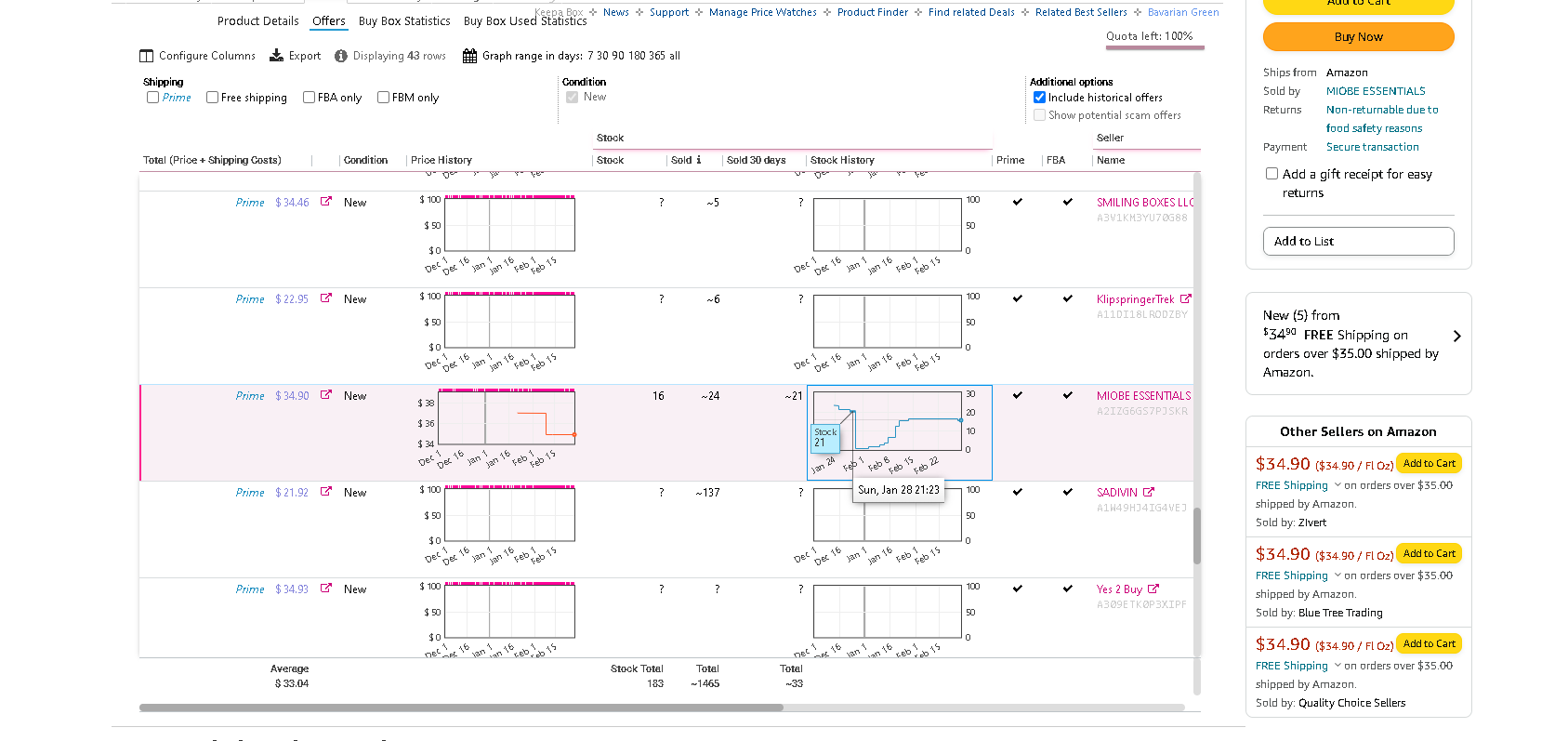Open Secure transaction link

point(1372,147)
